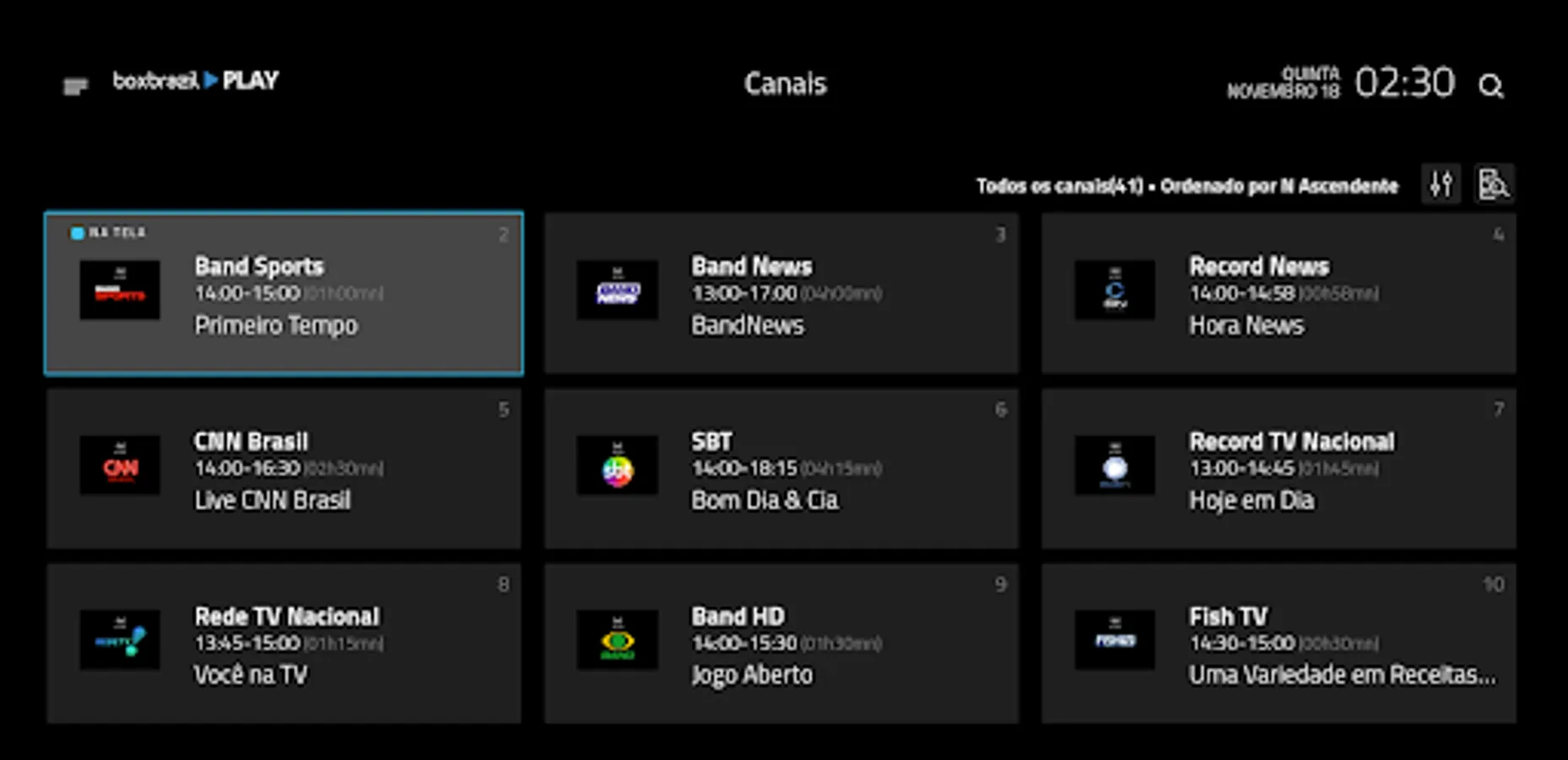
Task: Click the Record News 14:00-14:58 schedule time
Action: [x=1241, y=293]
